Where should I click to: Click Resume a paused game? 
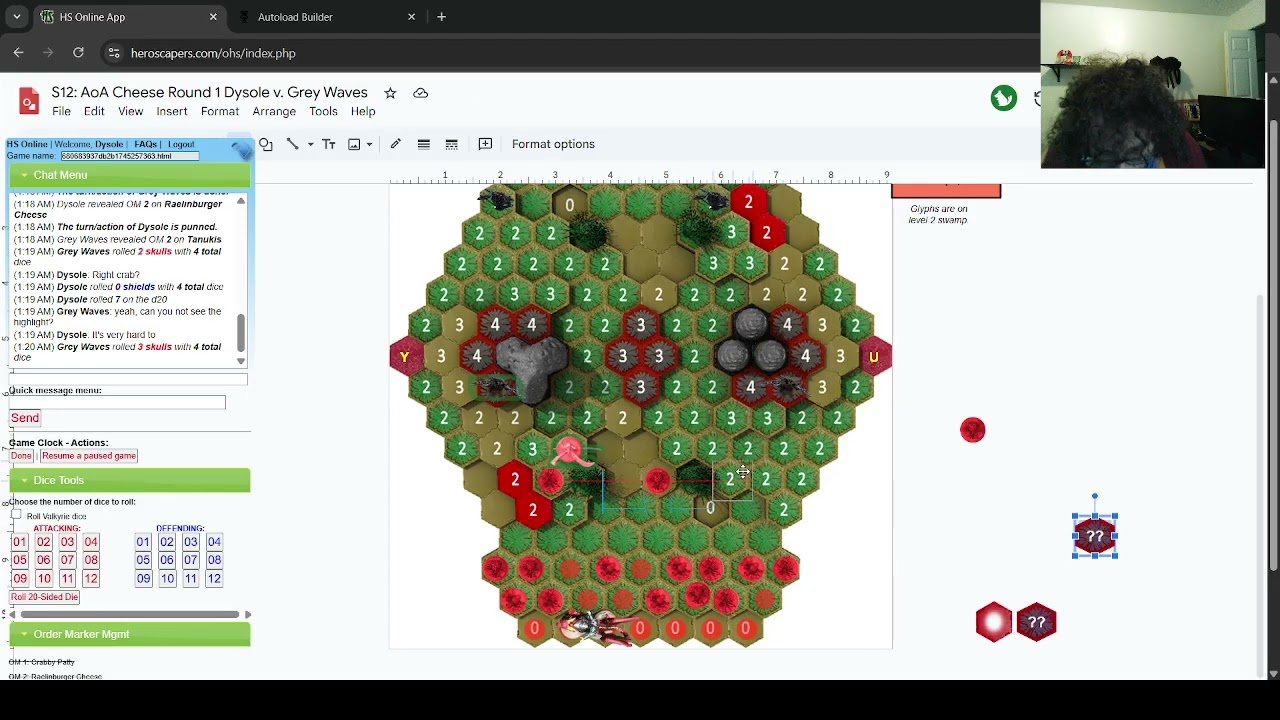(x=89, y=456)
